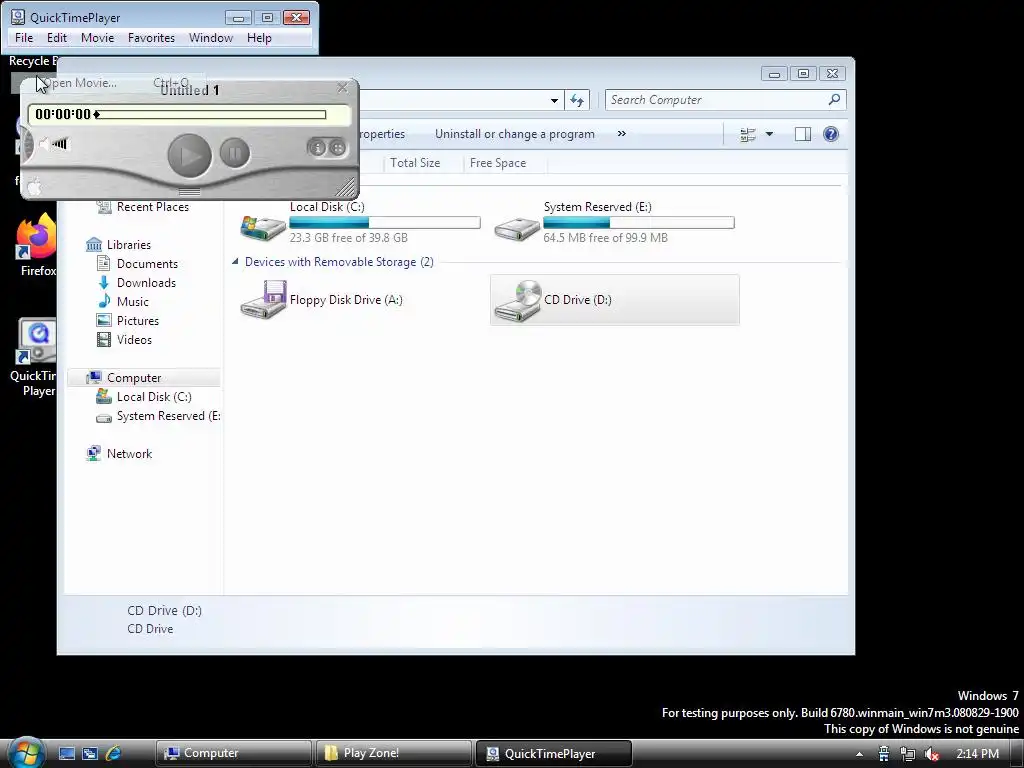This screenshot has height=768, width=1024.
Task: Click the speaker icon in QuickTime player
Action: pos(44,144)
